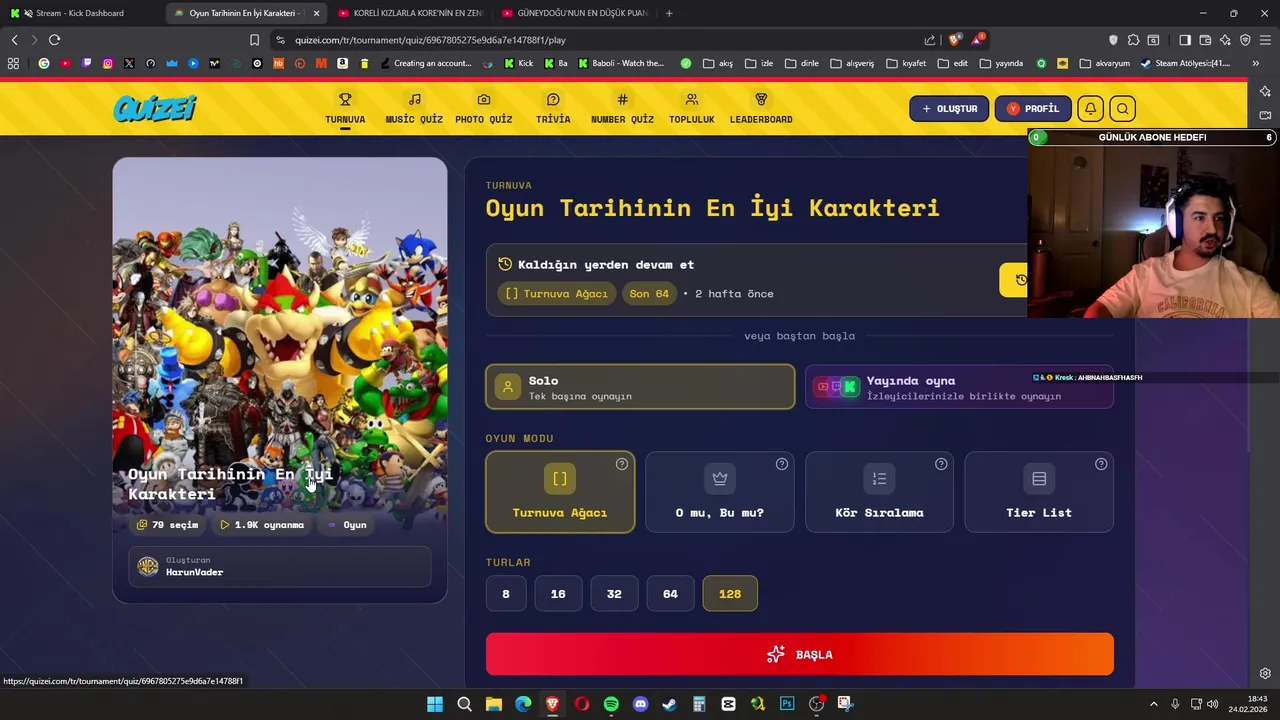The width and height of the screenshot is (1280, 720).
Task: Open Brave Shields lion icon
Action: coord(954,40)
